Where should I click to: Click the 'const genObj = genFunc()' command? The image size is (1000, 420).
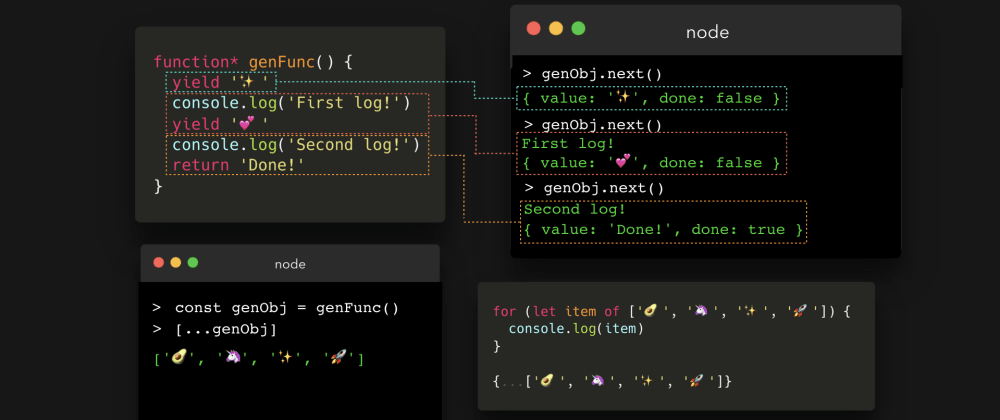(286, 308)
